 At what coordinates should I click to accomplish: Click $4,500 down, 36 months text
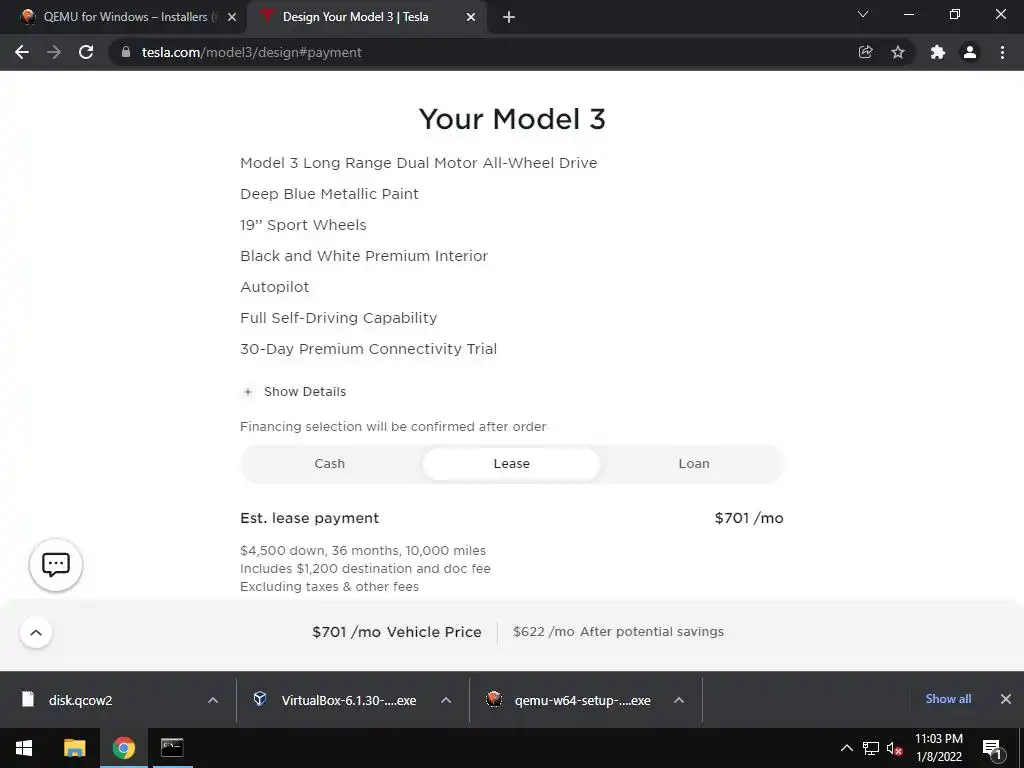point(362,551)
